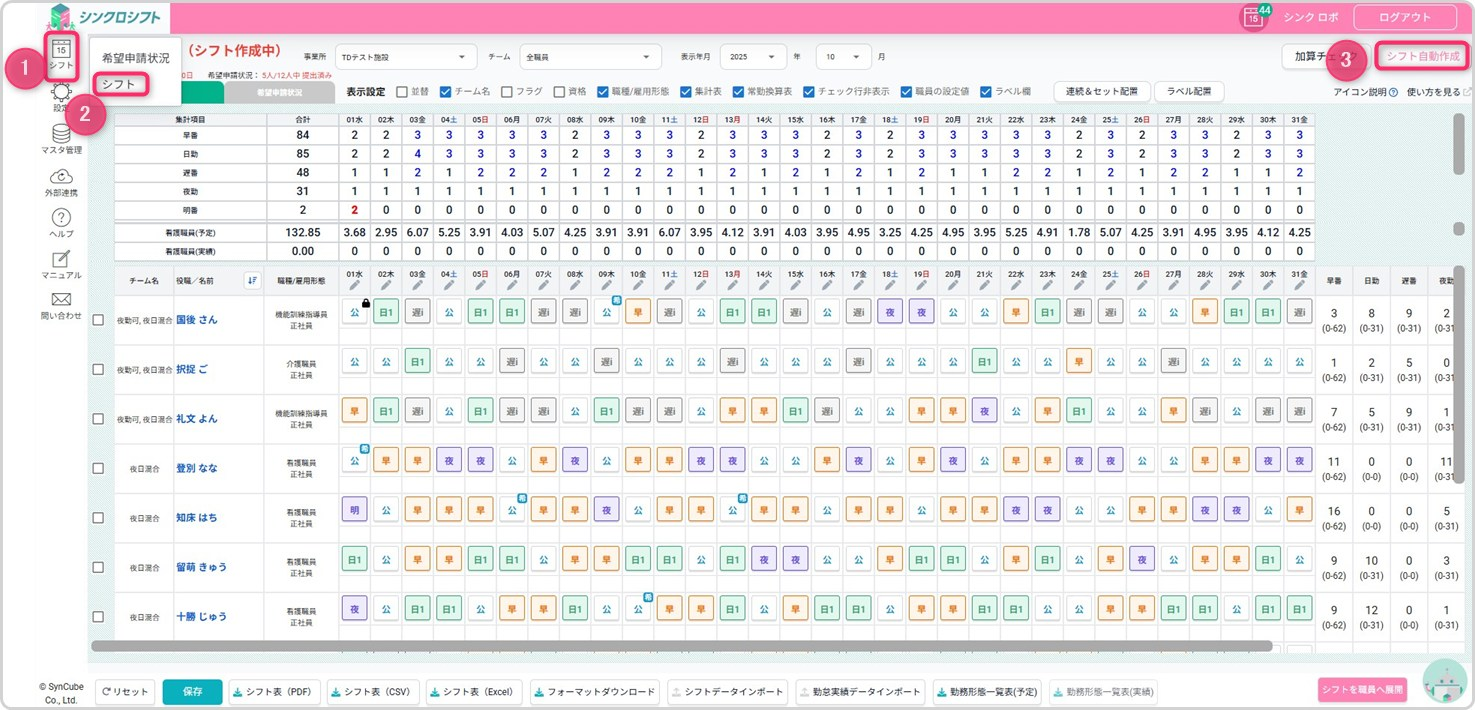This screenshot has height=710, width=1475.
Task: Click the robot assistant icon at bottom right
Action: click(1444, 682)
